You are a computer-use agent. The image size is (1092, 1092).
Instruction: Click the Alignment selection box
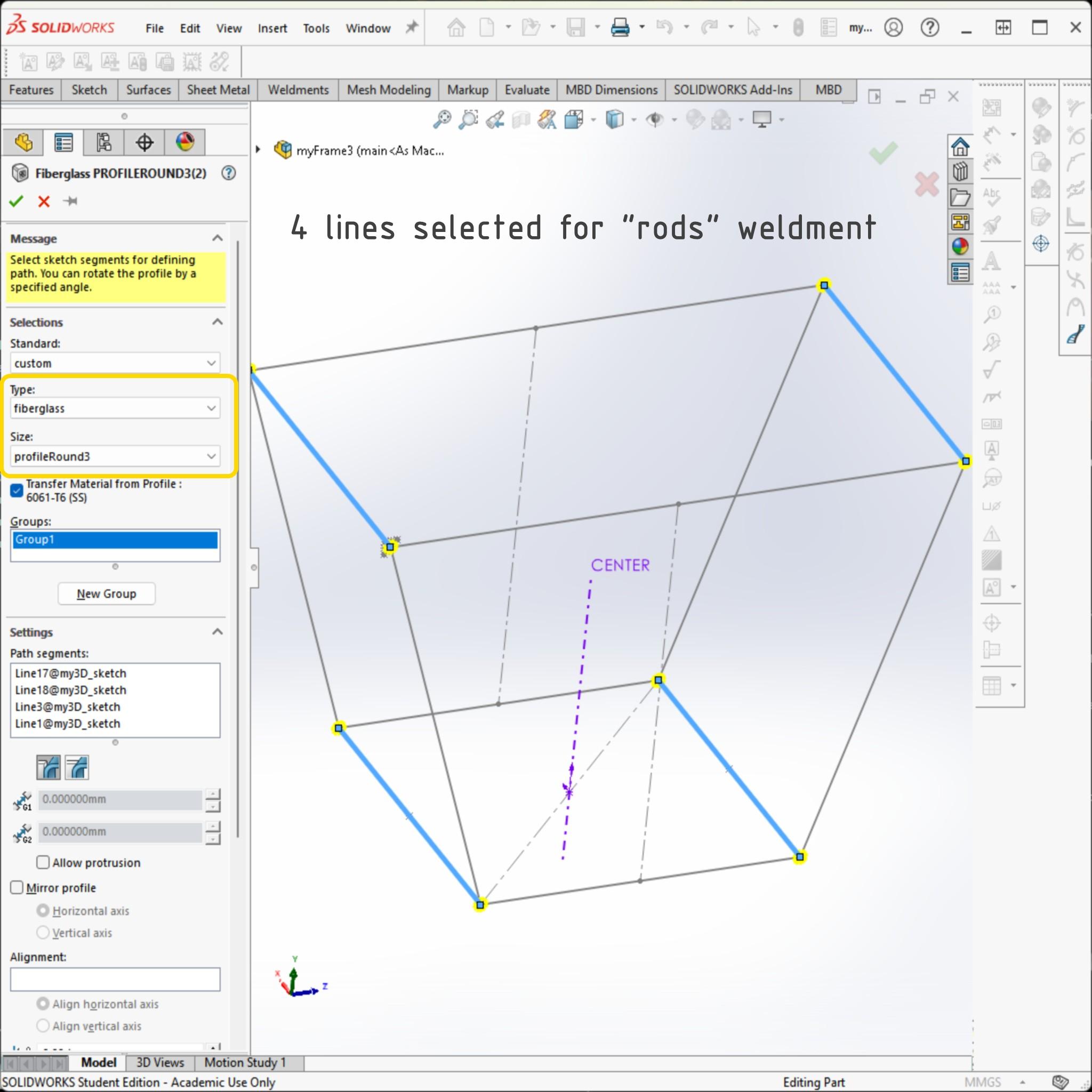[115, 979]
